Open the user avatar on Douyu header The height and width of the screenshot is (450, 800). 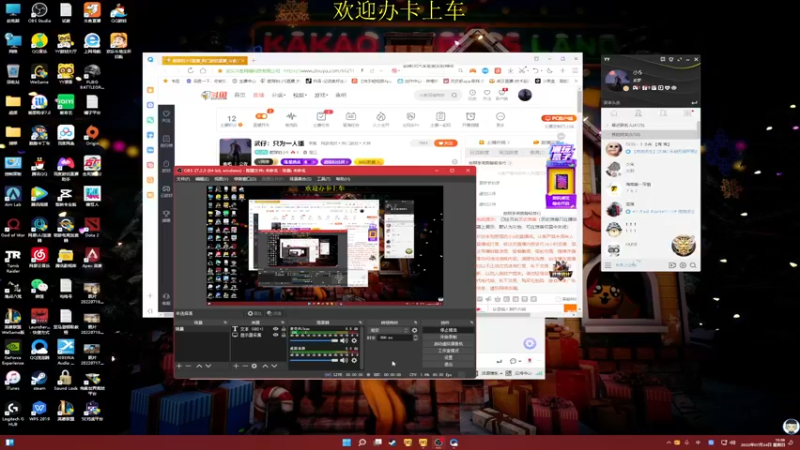click(524, 95)
